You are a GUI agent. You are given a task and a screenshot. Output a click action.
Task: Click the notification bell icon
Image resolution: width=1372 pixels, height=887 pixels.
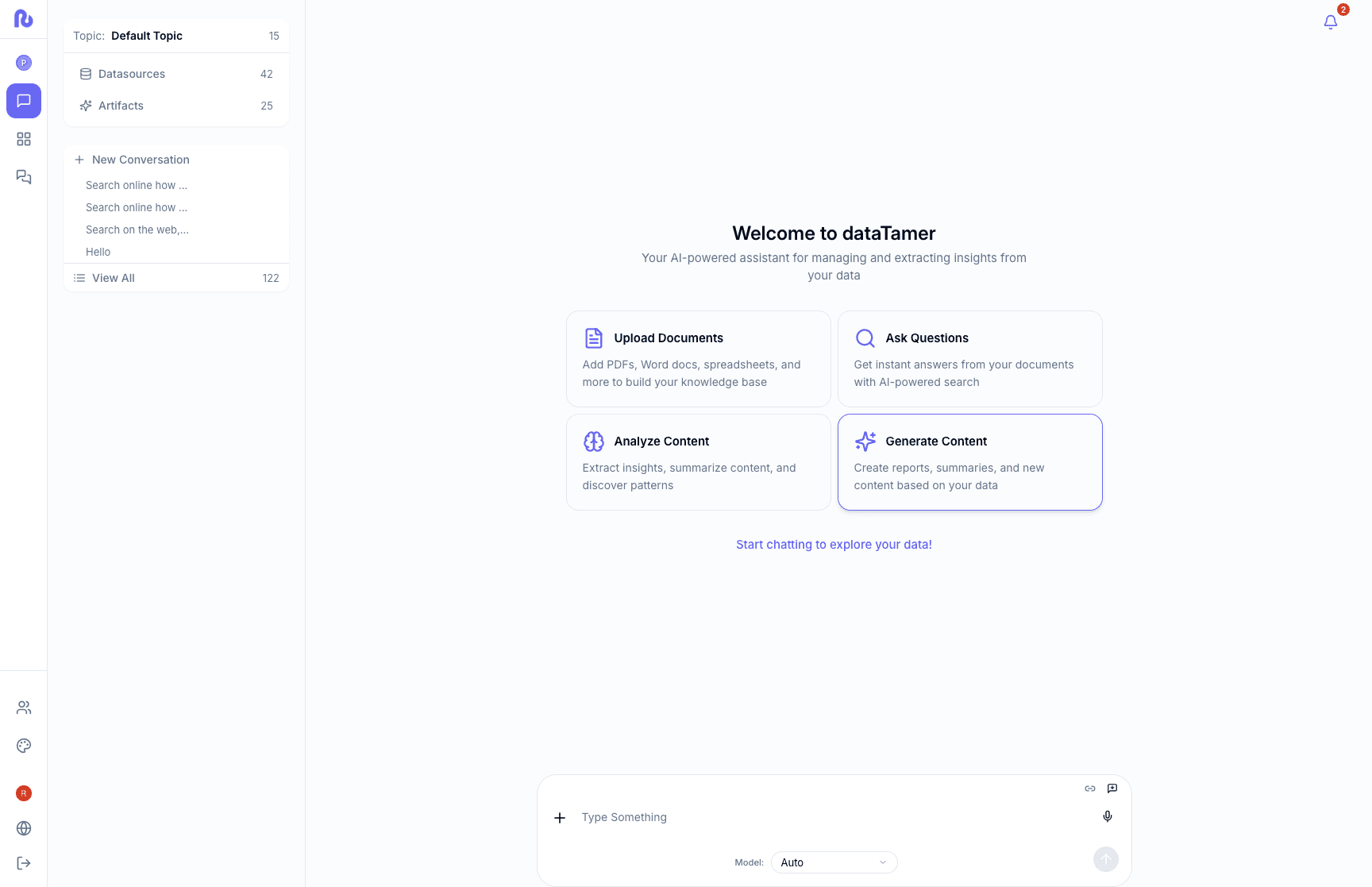click(x=1331, y=22)
